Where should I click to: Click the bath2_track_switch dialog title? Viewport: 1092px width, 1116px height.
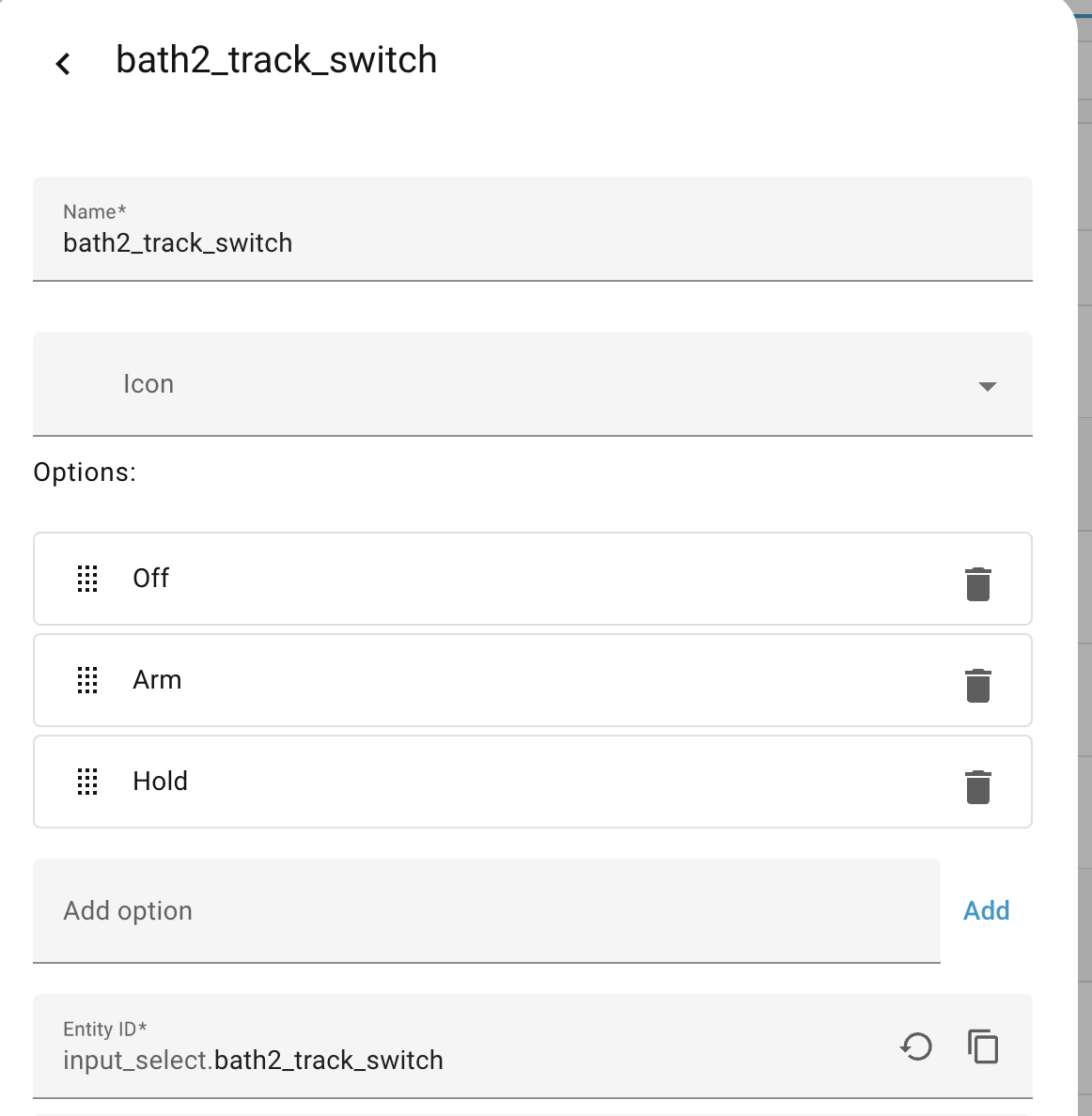(x=276, y=60)
